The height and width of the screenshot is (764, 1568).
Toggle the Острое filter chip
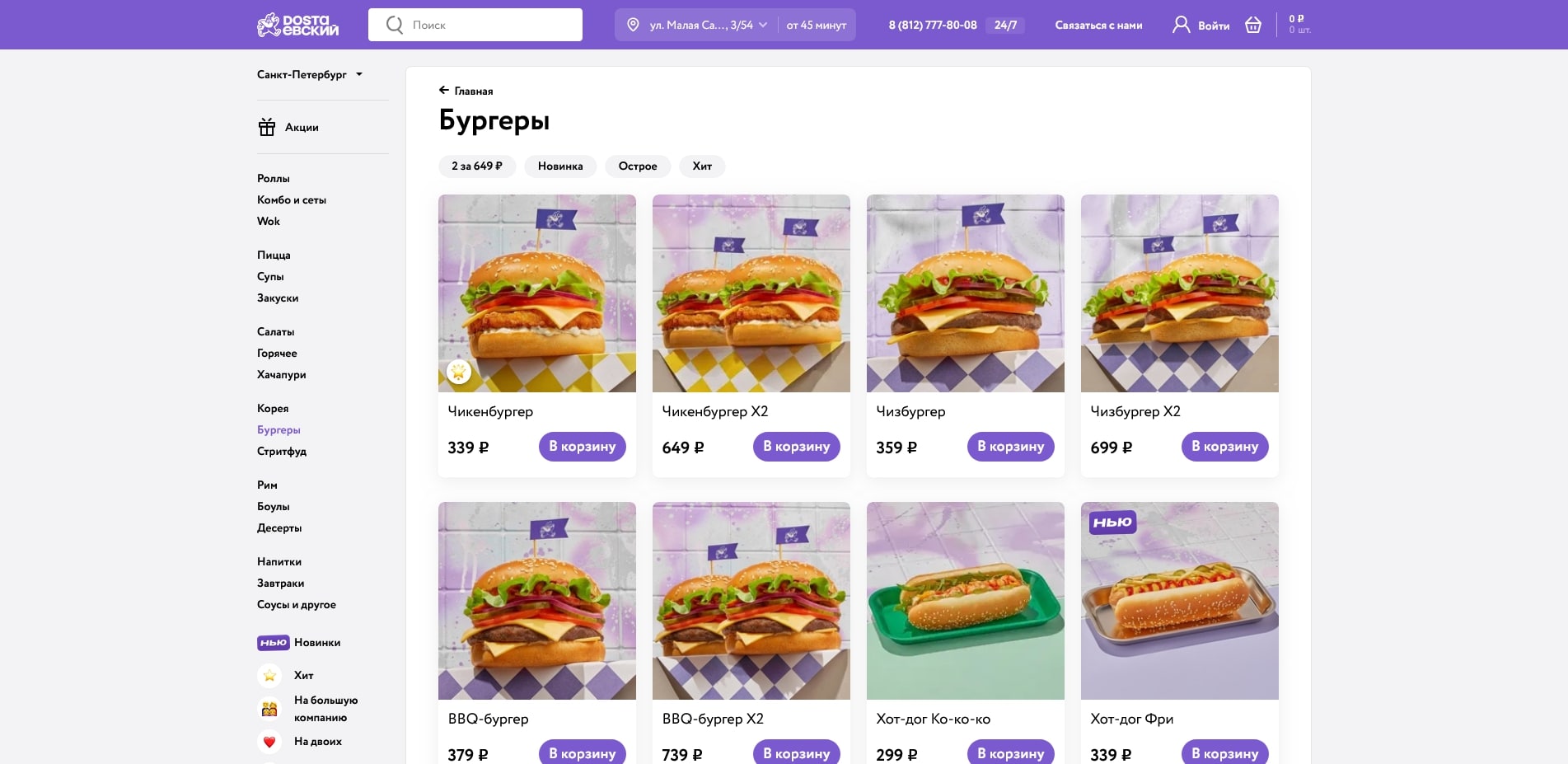pos(638,166)
